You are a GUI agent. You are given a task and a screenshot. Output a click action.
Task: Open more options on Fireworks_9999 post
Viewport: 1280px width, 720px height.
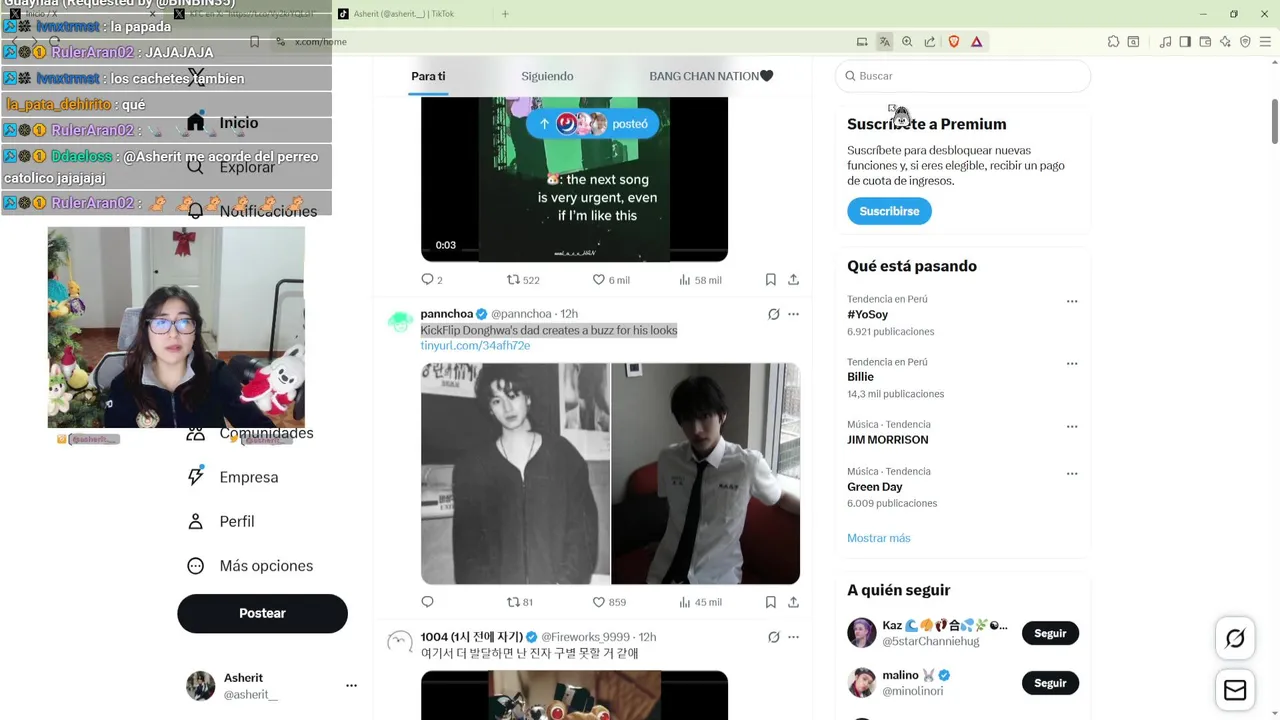pyautogui.click(x=793, y=637)
